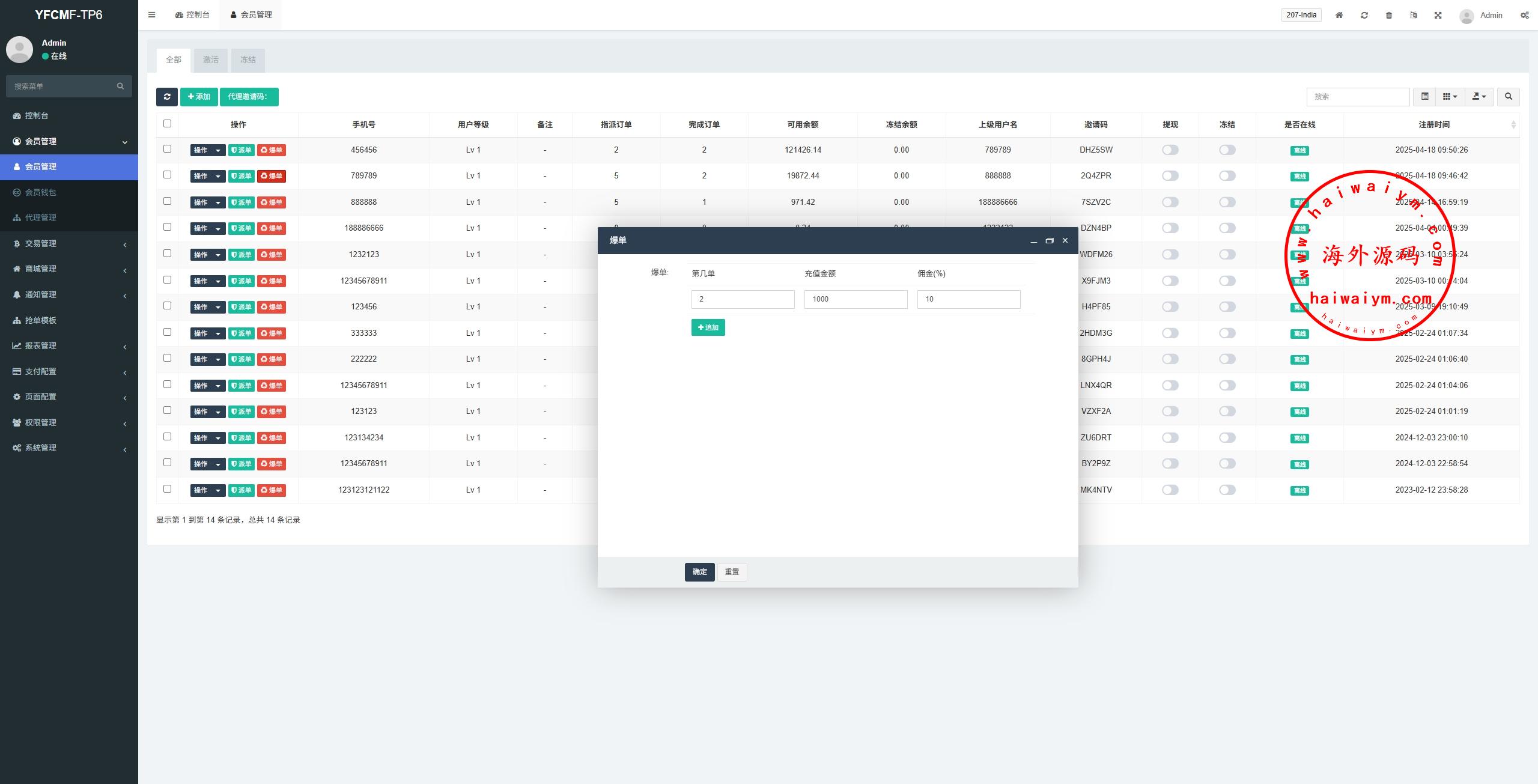Screen dimensions: 1538x784
Task: Click the fullscreen arrows icon
Action: [x=1438, y=15]
